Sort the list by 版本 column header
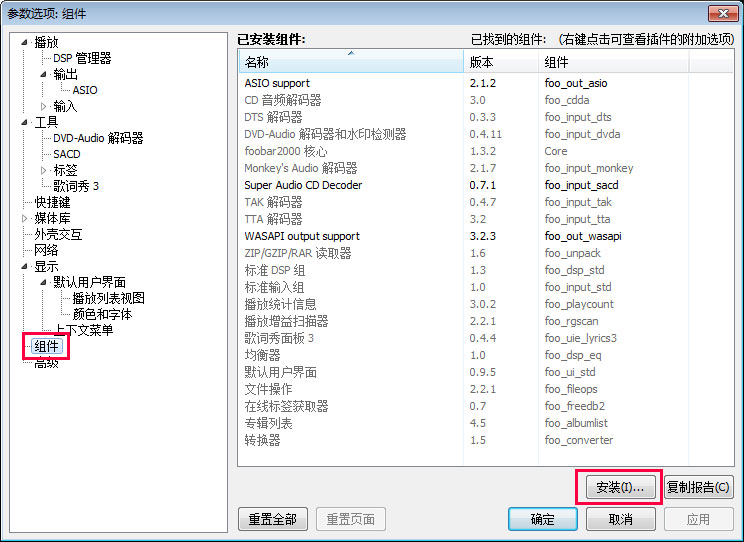The width and height of the screenshot is (744, 542). [501, 62]
